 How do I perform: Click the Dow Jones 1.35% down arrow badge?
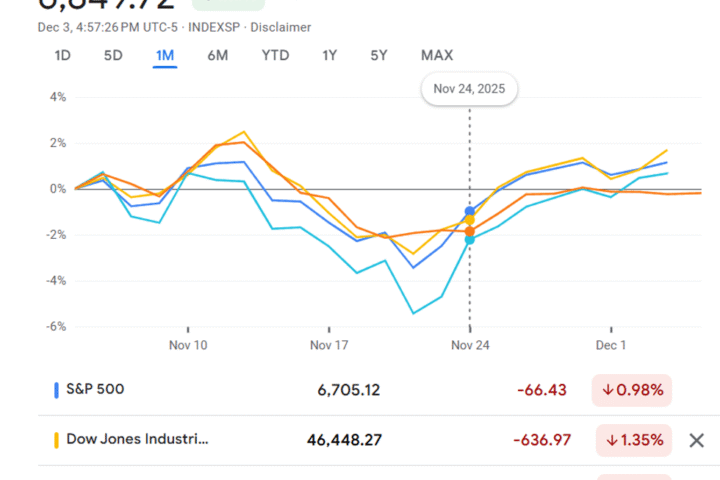coord(631,440)
